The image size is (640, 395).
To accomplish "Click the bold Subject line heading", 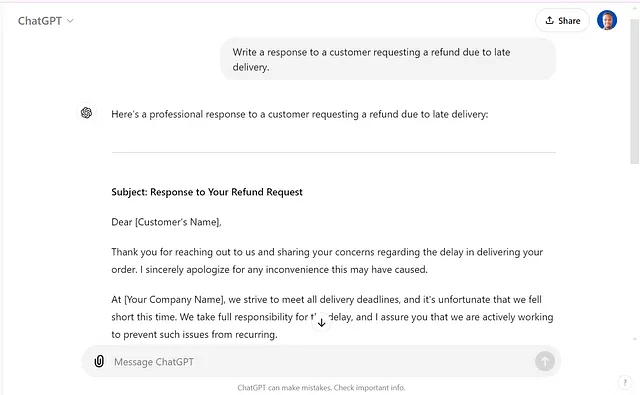I will 207,192.
